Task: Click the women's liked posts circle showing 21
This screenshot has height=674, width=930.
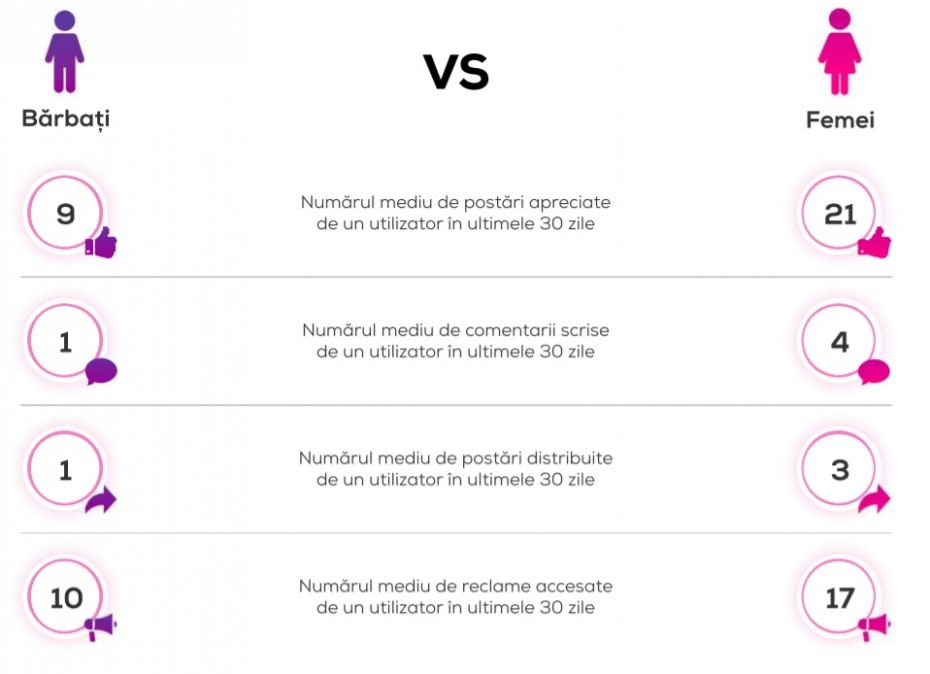Action: click(839, 213)
